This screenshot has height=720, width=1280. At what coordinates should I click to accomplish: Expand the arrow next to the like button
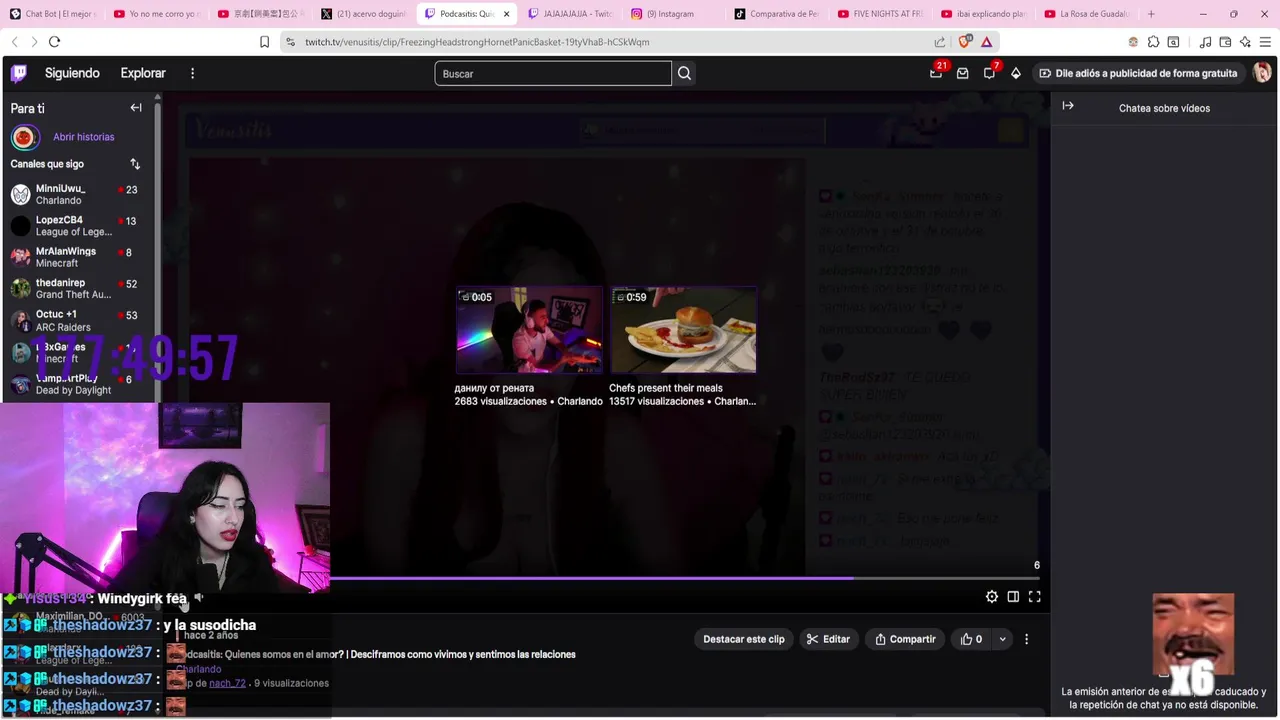click(1002, 639)
